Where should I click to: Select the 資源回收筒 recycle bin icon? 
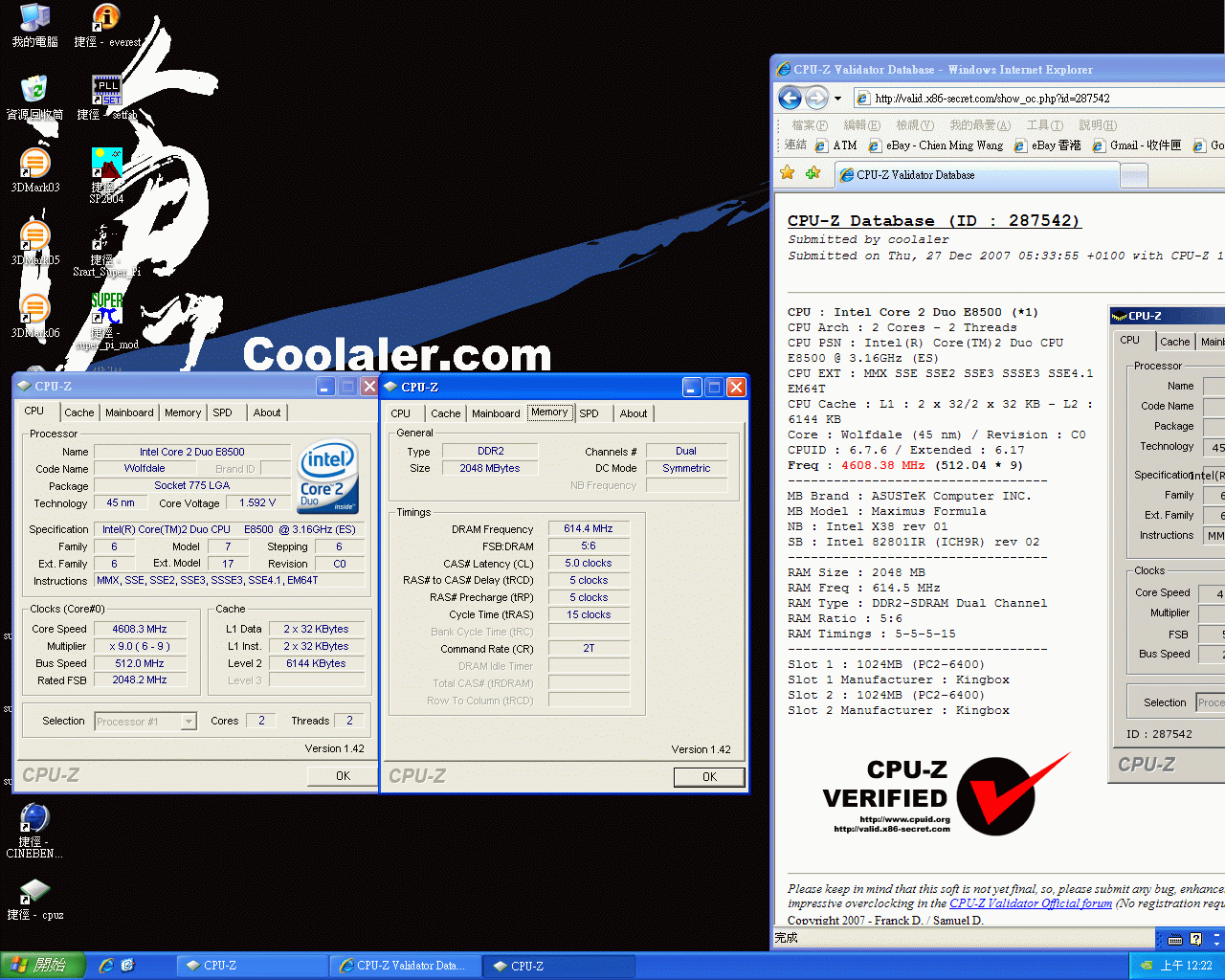click(34, 99)
